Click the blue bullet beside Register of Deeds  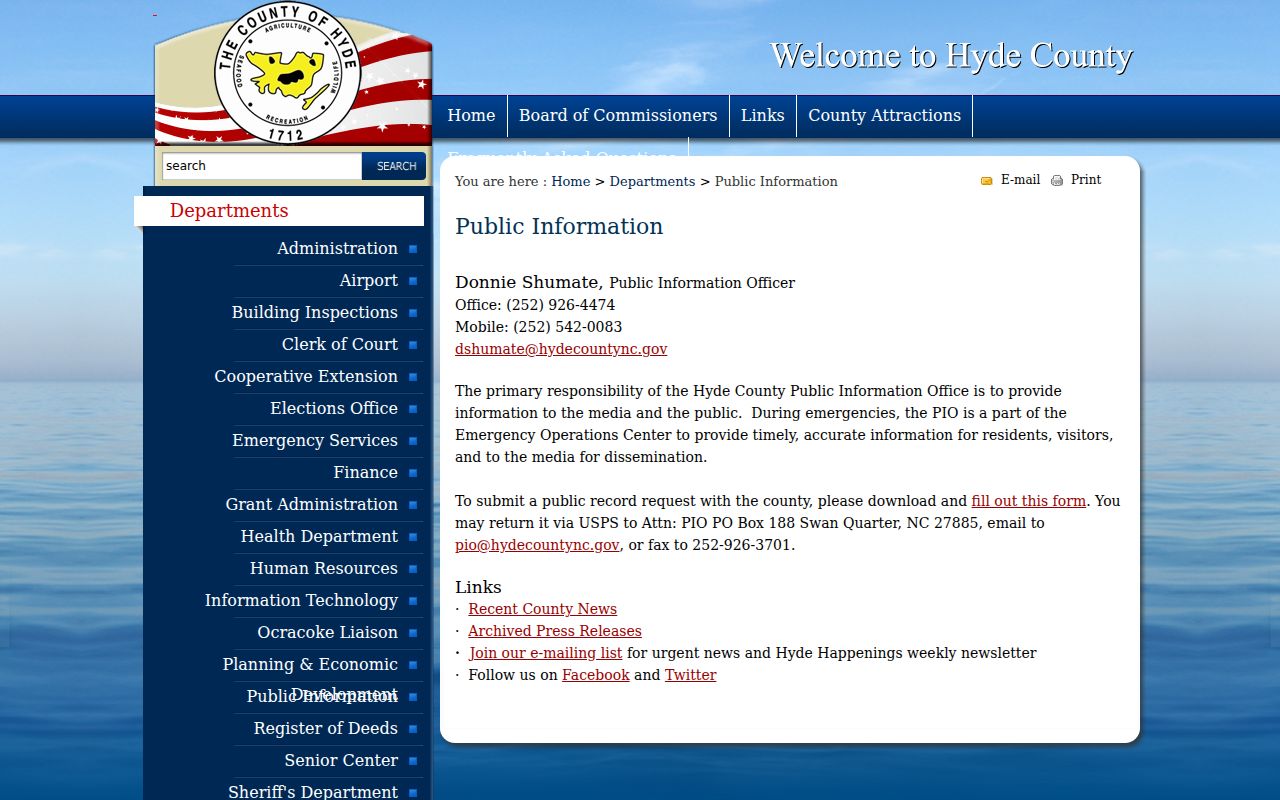pos(413,729)
